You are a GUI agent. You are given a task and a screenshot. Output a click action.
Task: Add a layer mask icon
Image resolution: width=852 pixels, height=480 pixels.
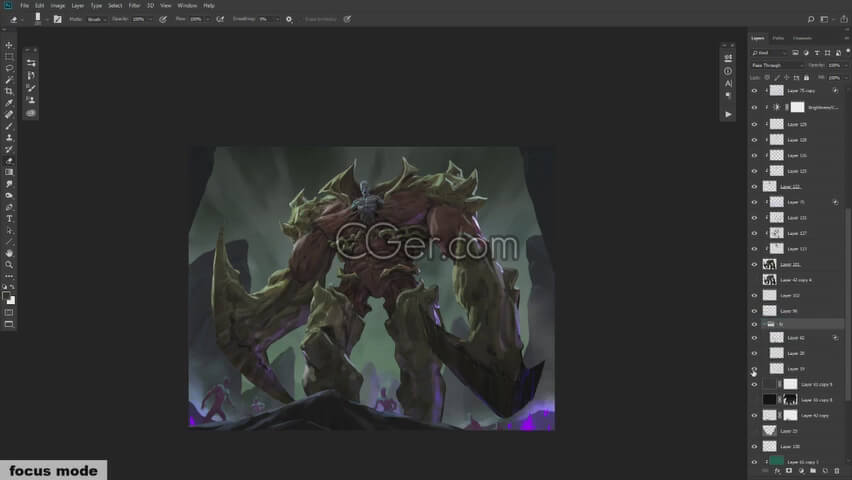coord(789,471)
